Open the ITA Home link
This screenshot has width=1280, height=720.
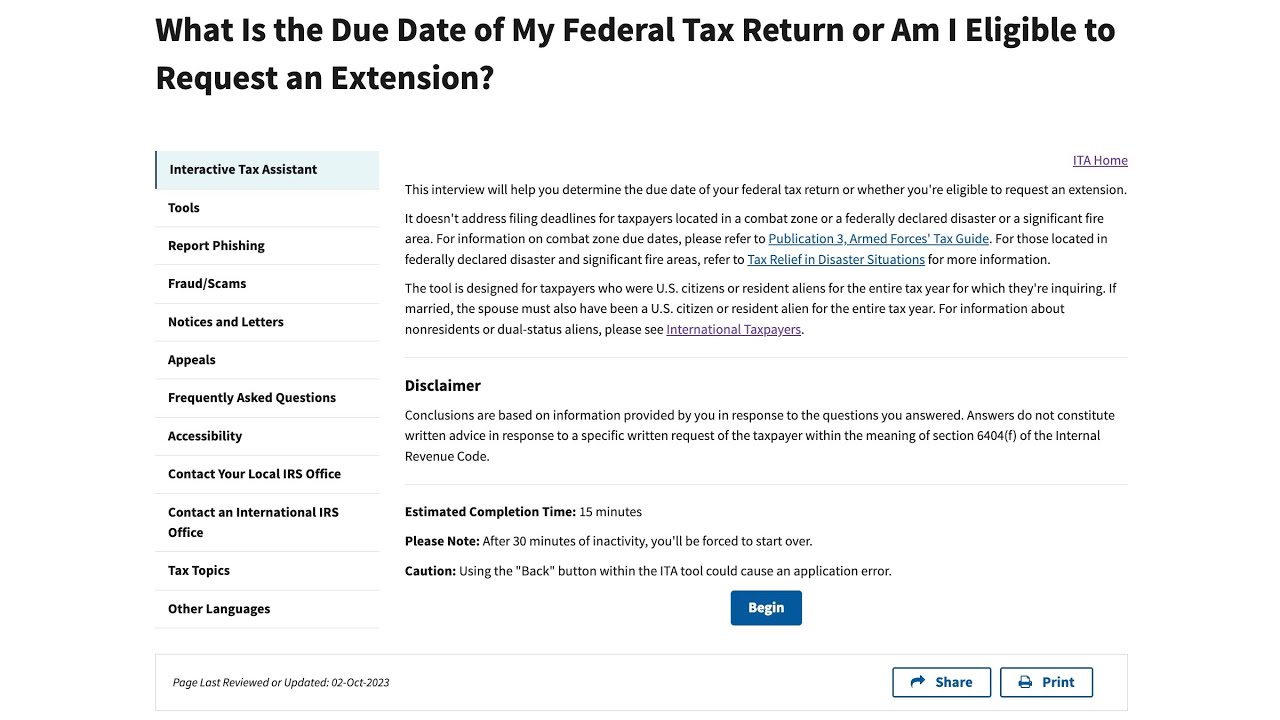[x=1100, y=160]
